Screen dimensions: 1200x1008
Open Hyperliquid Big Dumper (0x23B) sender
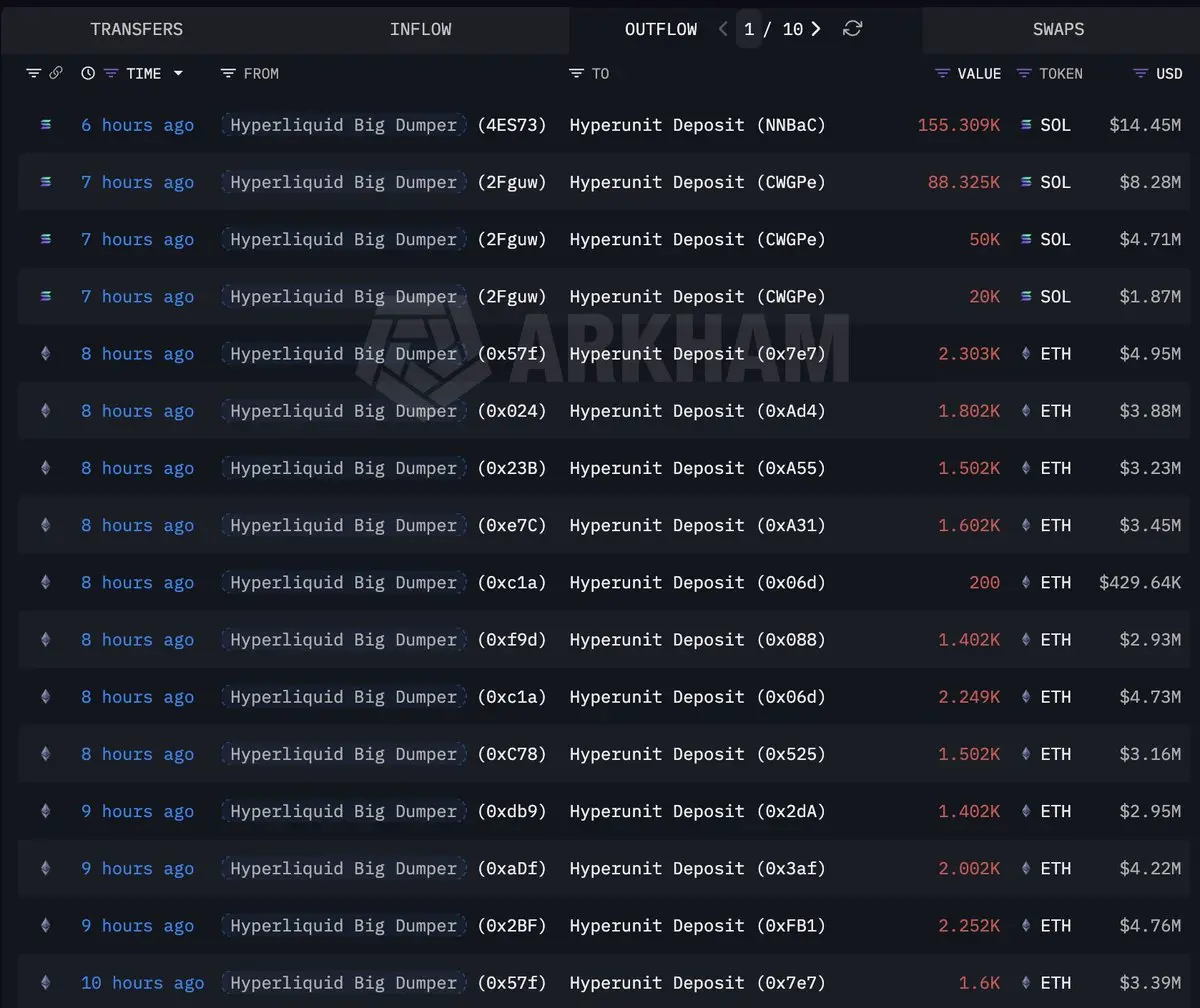click(x=384, y=468)
